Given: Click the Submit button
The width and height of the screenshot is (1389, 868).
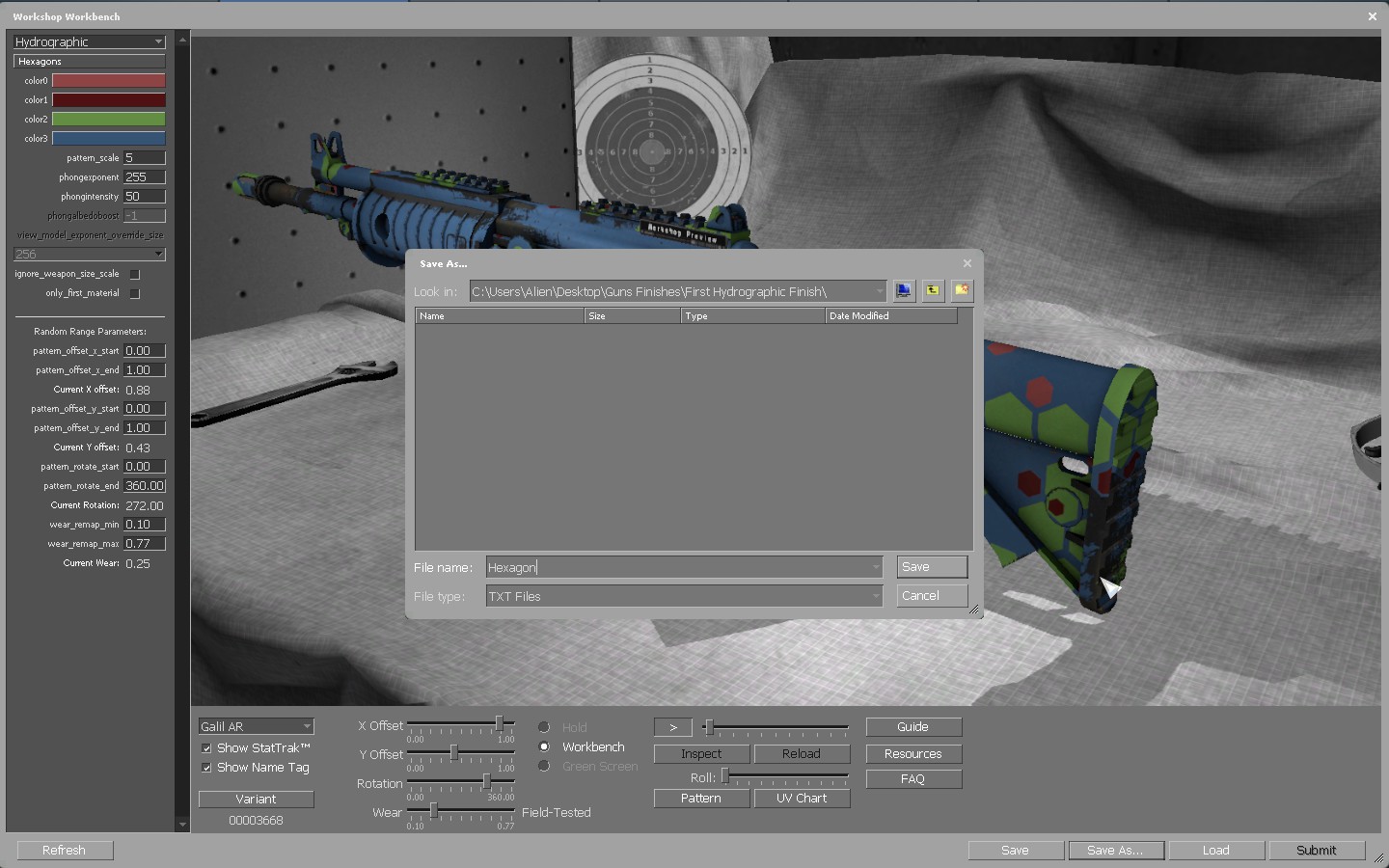Looking at the screenshot, I should pos(1317,850).
